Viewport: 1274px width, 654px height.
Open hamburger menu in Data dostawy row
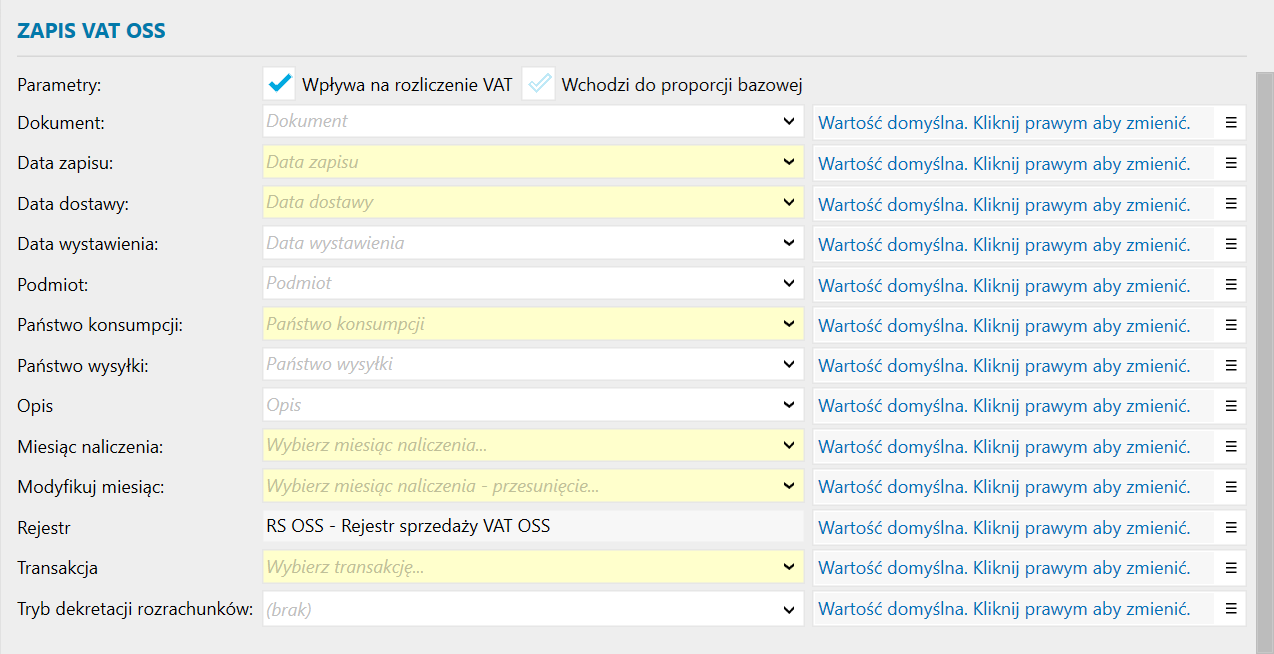[1231, 203]
